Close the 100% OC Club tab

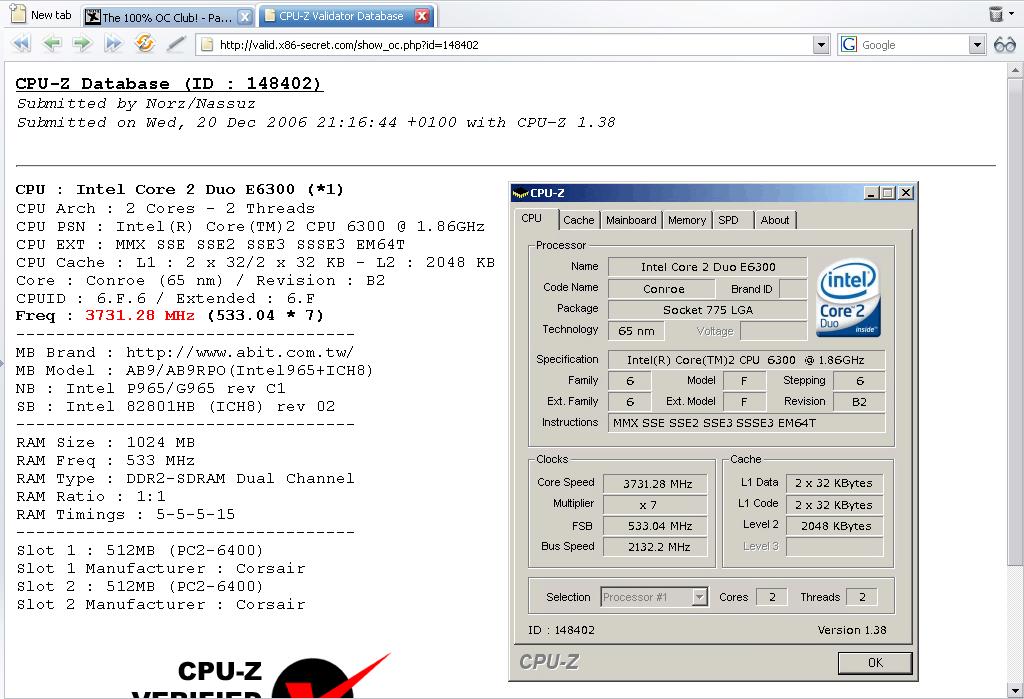point(244,17)
